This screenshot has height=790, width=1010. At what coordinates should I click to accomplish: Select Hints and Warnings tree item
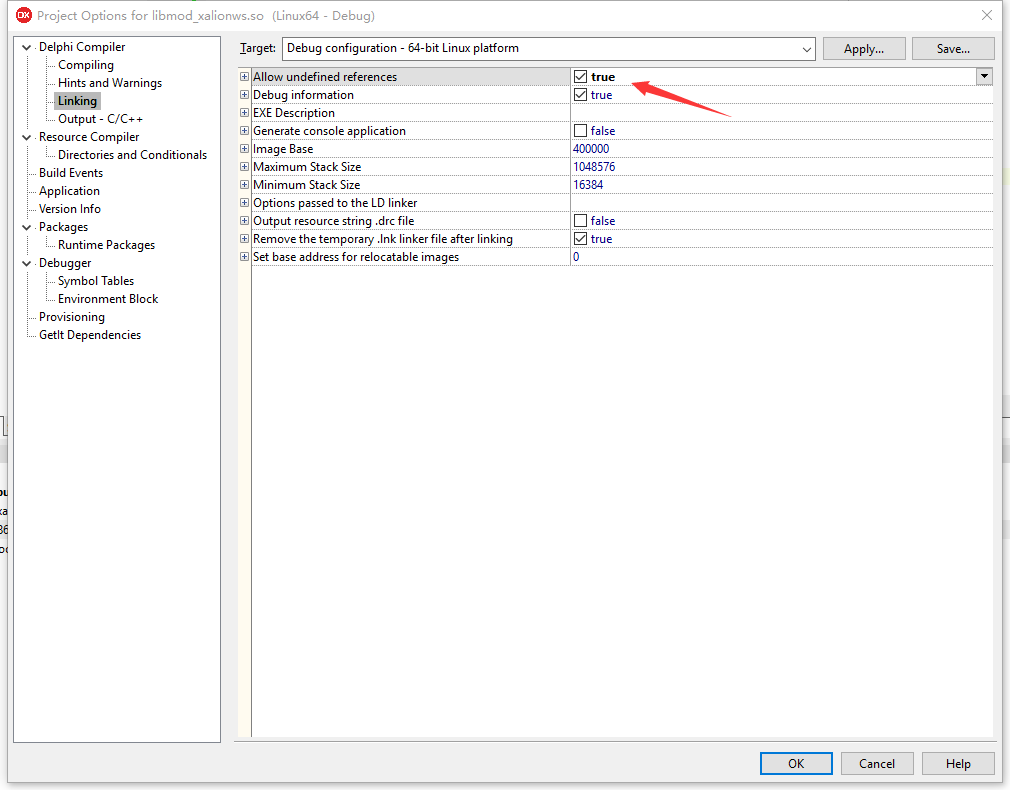tap(110, 83)
